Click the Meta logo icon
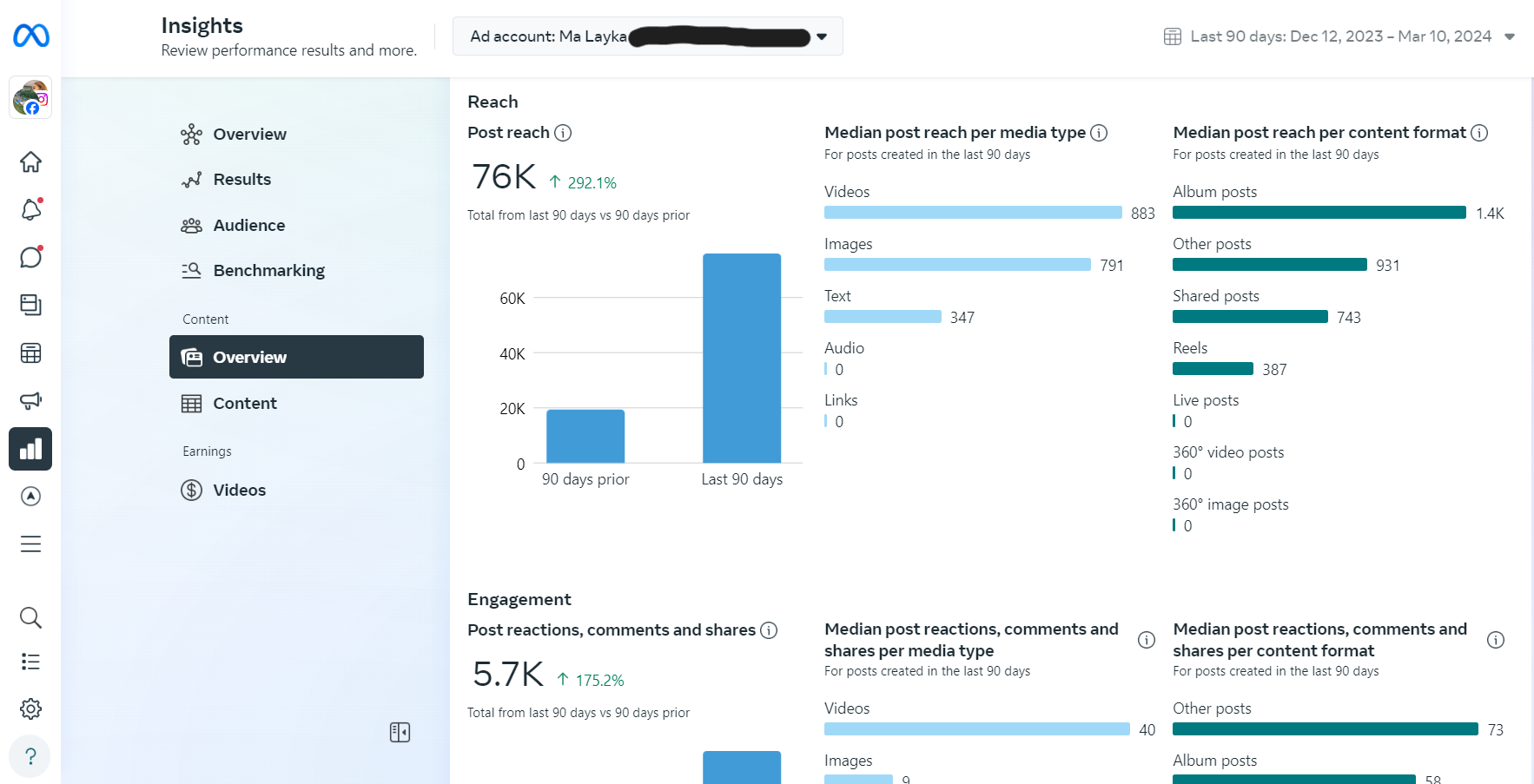1534x784 pixels. pos(31,36)
